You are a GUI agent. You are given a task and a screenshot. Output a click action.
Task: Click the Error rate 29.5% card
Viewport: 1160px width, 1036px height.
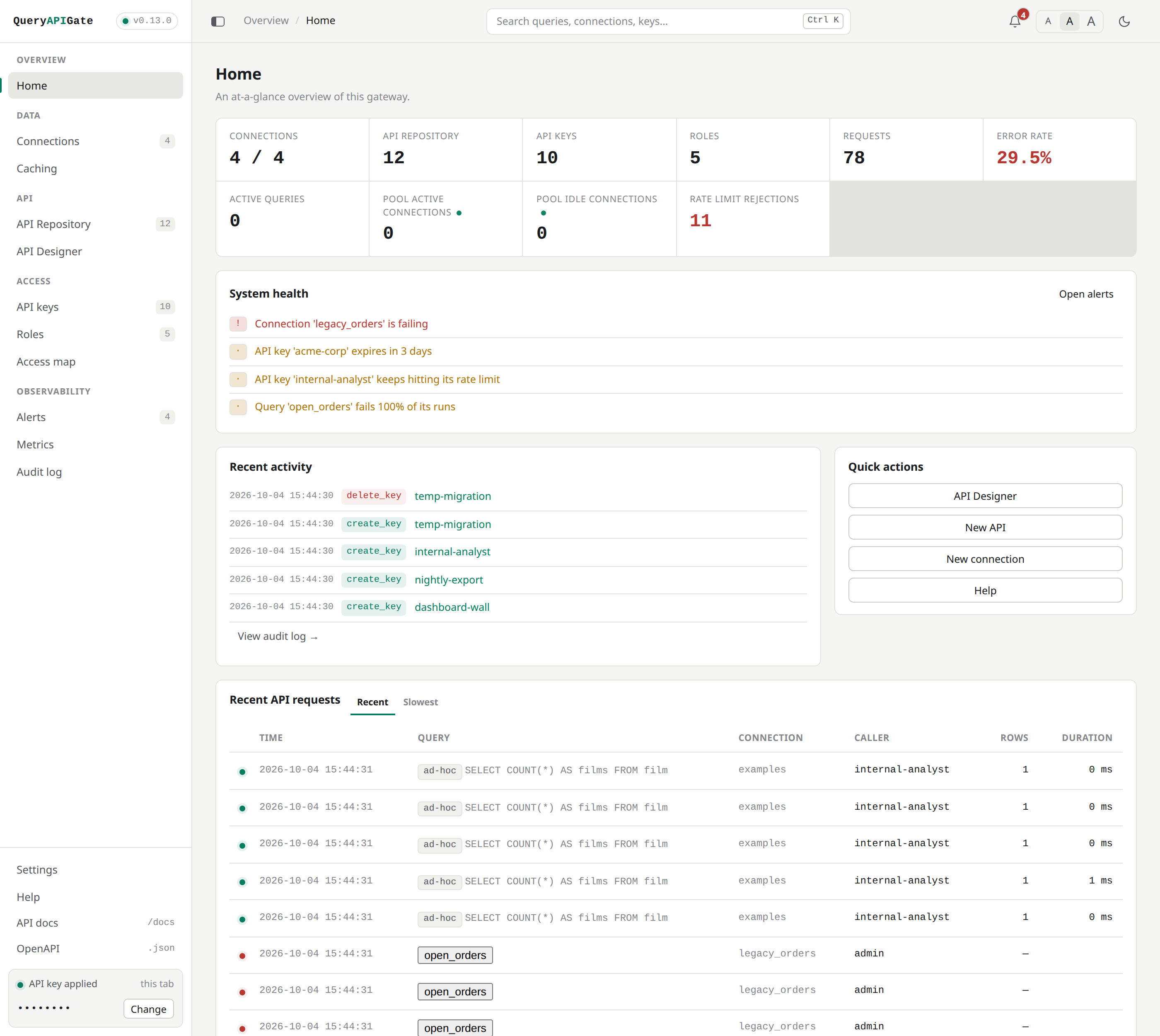coord(1059,150)
